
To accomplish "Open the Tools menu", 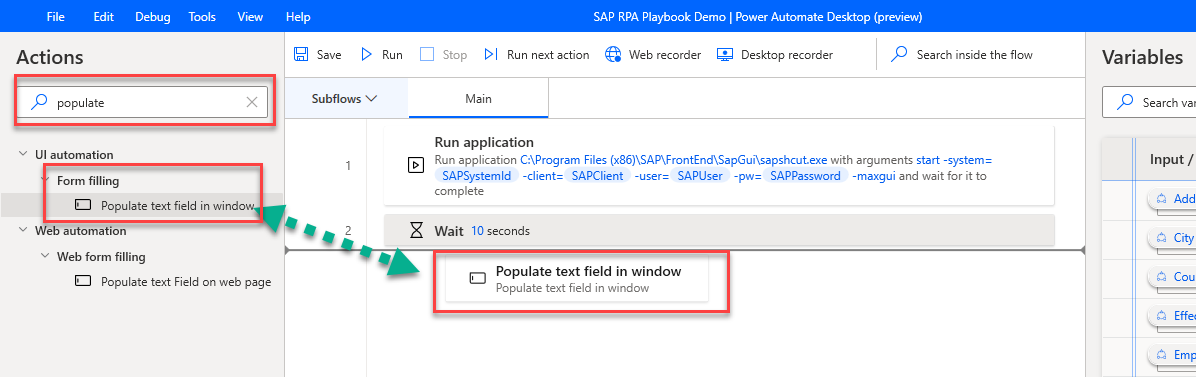I will (x=202, y=16).
